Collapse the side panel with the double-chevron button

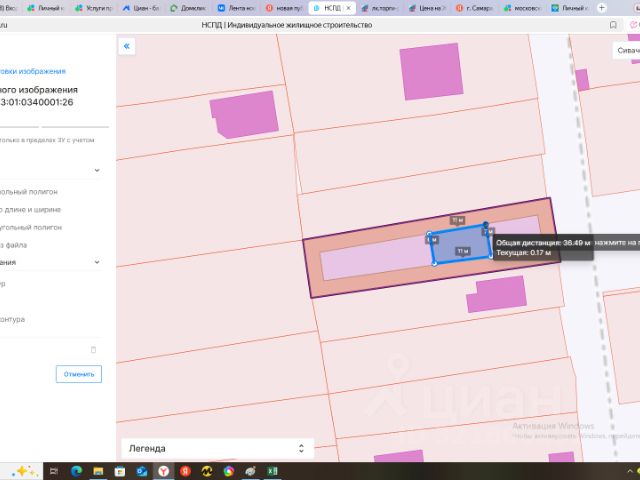click(127, 46)
